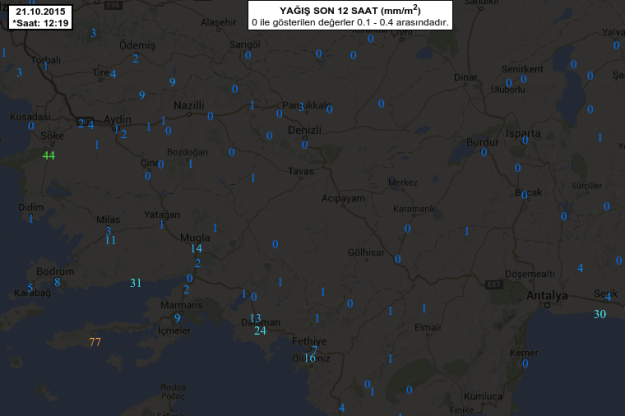The image size is (625, 416).
Task: Select the 30 rainfall value below Serik
Action: click(x=599, y=314)
